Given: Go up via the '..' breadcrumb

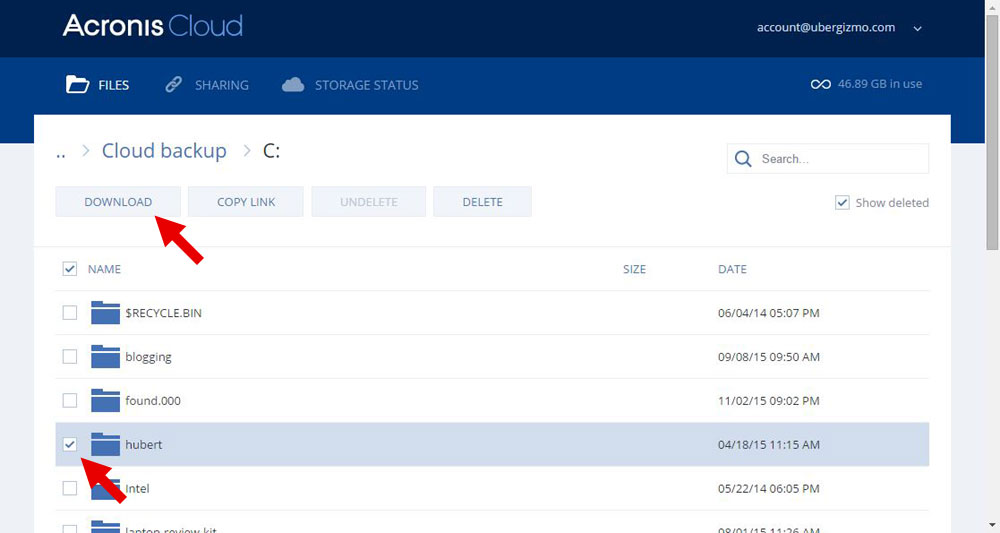Looking at the screenshot, I should pyautogui.click(x=61, y=153).
